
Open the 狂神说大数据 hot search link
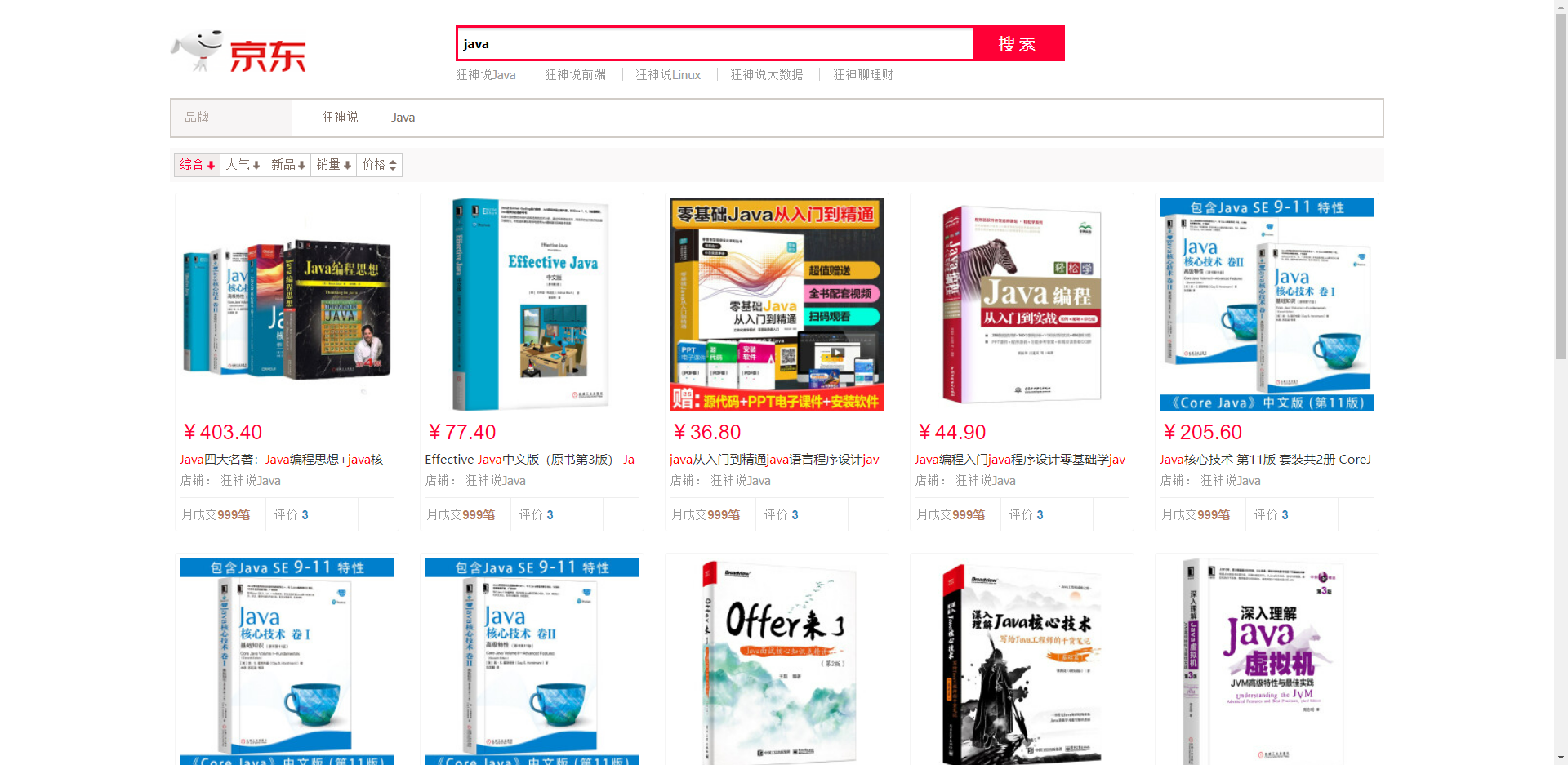tap(766, 75)
